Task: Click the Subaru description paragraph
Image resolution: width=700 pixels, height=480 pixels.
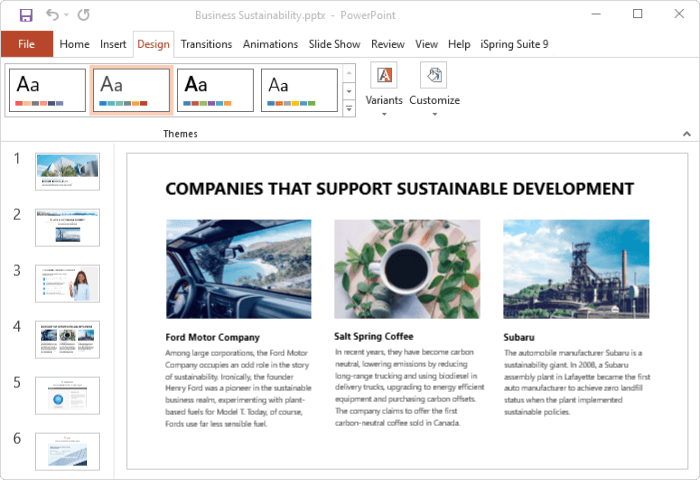Action: click(x=577, y=382)
